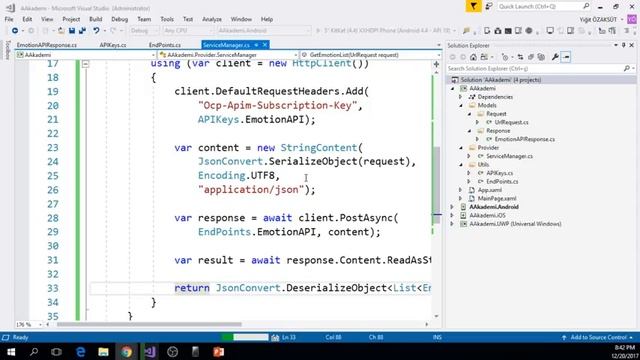Click the Pending Changes Filter icon
This screenshot has width=640, height=360.
[x=505, y=57]
